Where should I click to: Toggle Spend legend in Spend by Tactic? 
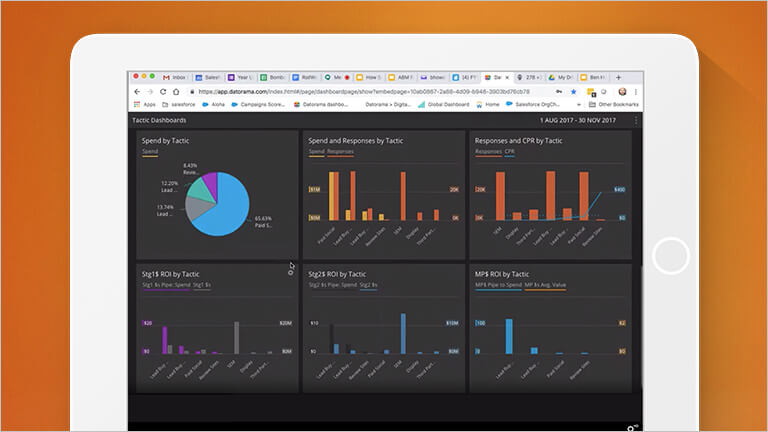[x=150, y=151]
